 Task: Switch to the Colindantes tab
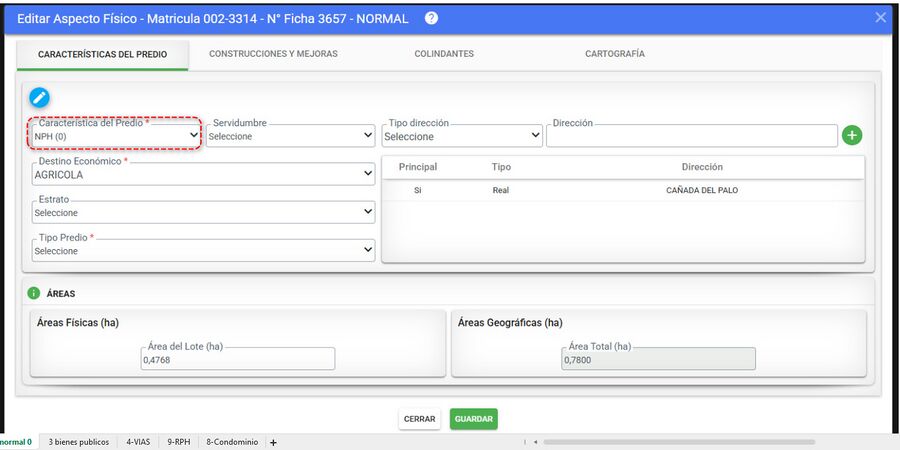(444, 54)
